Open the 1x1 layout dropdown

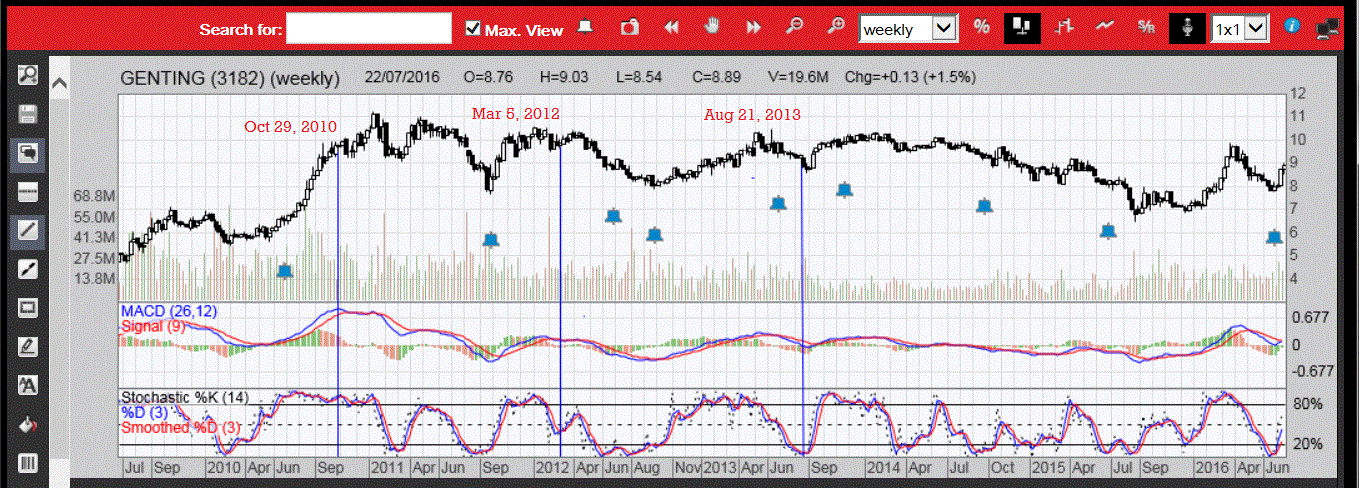click(x=1240, y=29)
